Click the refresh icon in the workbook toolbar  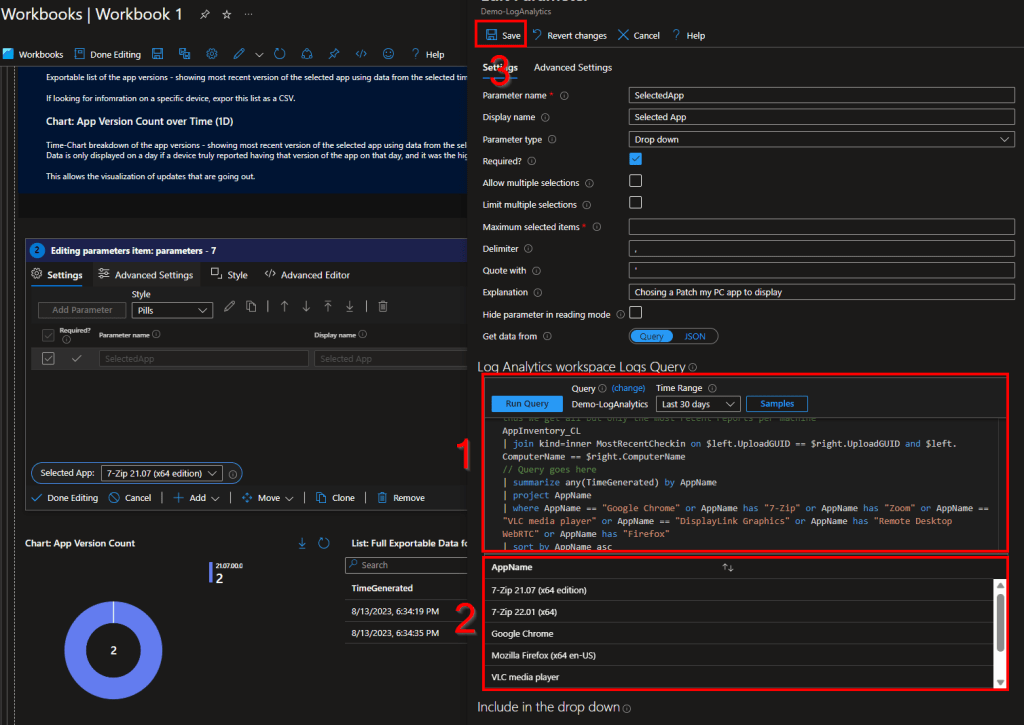pos(280,54)
